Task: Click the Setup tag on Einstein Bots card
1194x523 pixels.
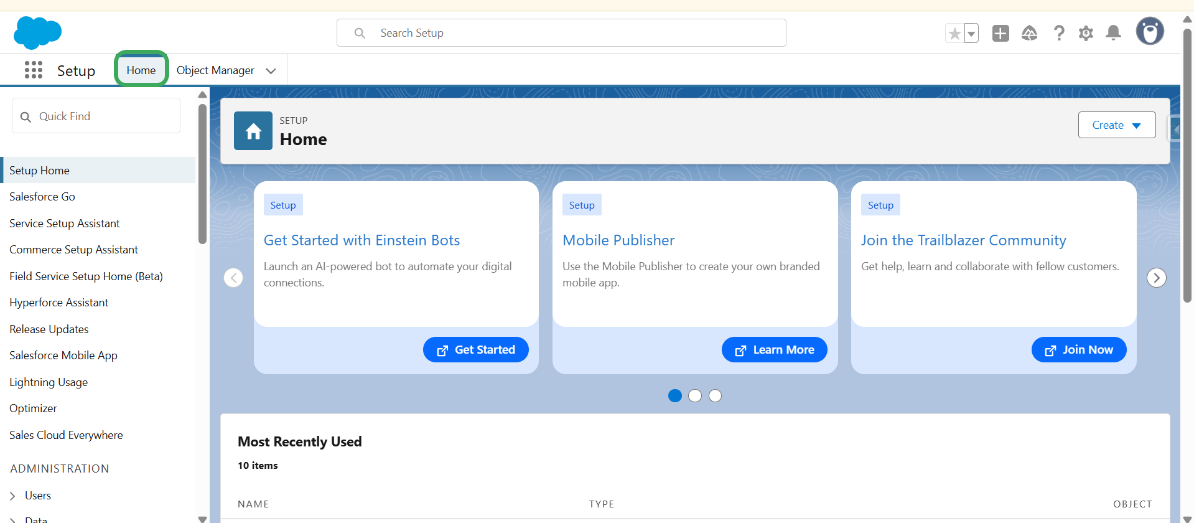Action: pos(283,205)
